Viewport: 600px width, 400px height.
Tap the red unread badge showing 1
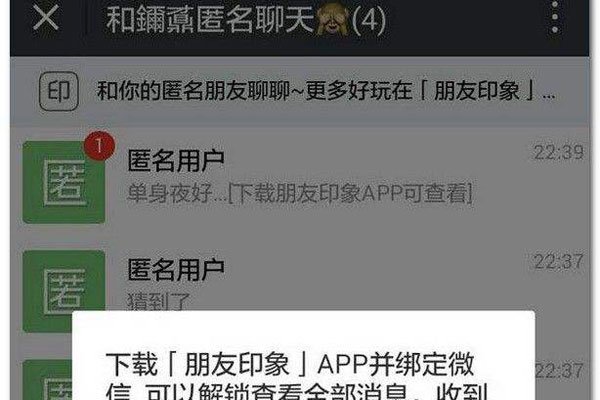tap(99, 146)
